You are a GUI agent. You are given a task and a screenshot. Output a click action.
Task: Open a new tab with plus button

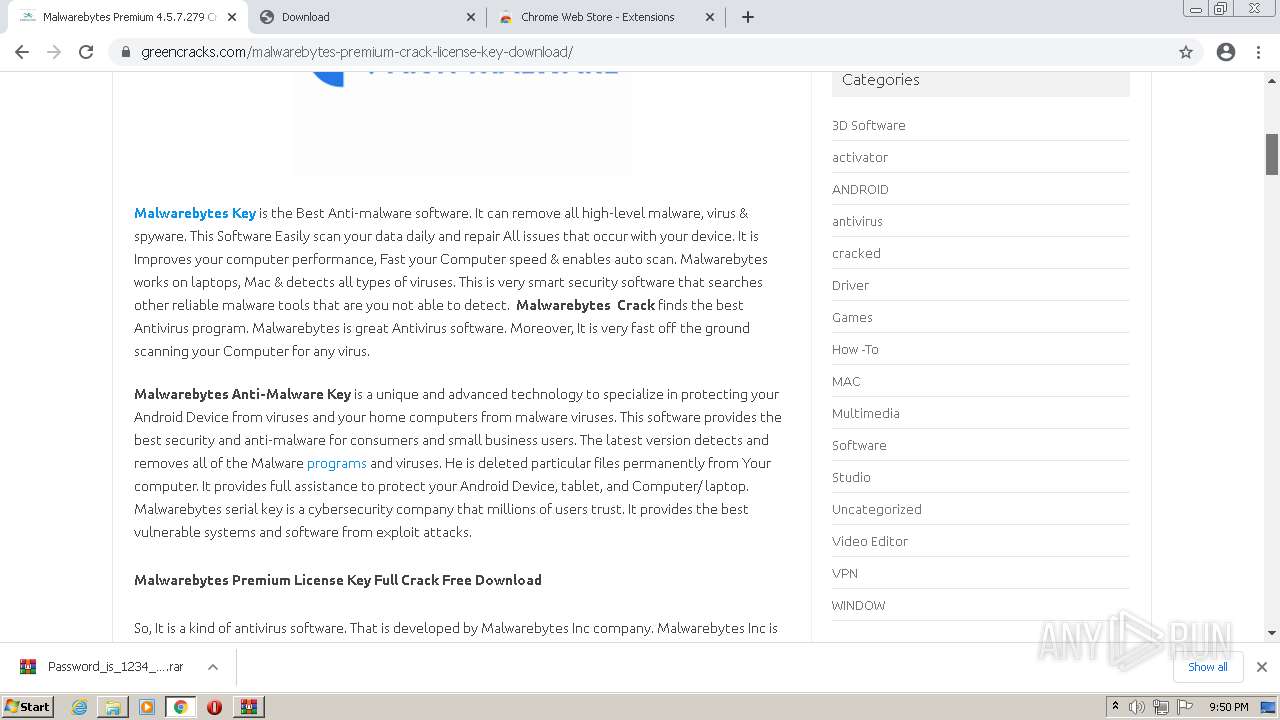click(748, 17)
